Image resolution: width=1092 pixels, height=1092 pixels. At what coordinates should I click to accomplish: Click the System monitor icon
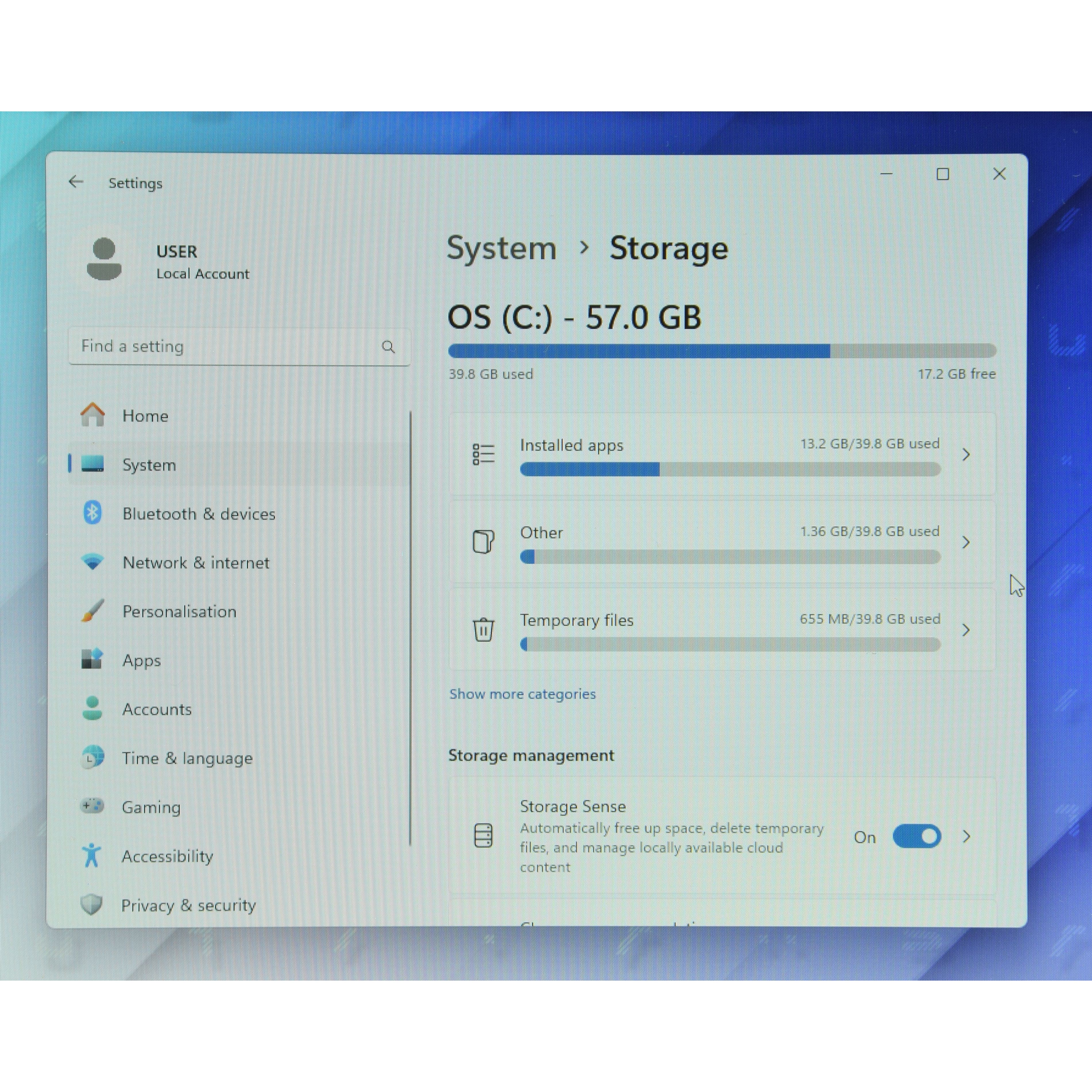tap(93, 464)
